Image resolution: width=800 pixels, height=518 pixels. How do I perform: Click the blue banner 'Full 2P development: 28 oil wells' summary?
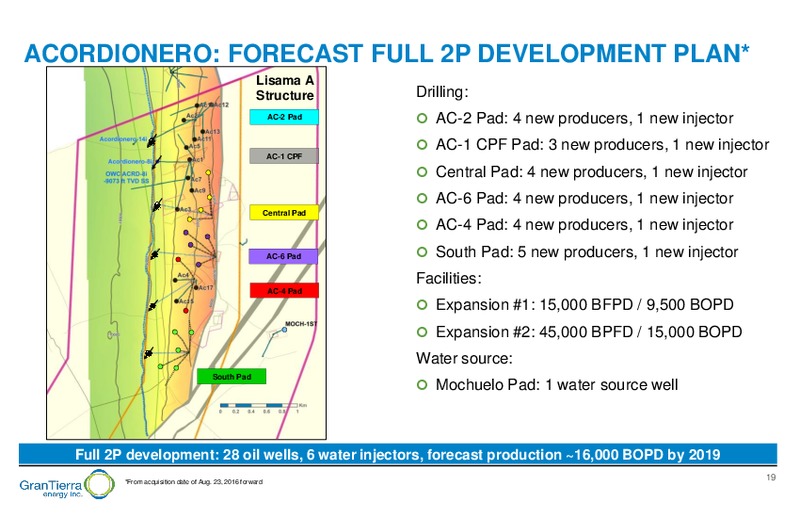(x=398, y=454)
